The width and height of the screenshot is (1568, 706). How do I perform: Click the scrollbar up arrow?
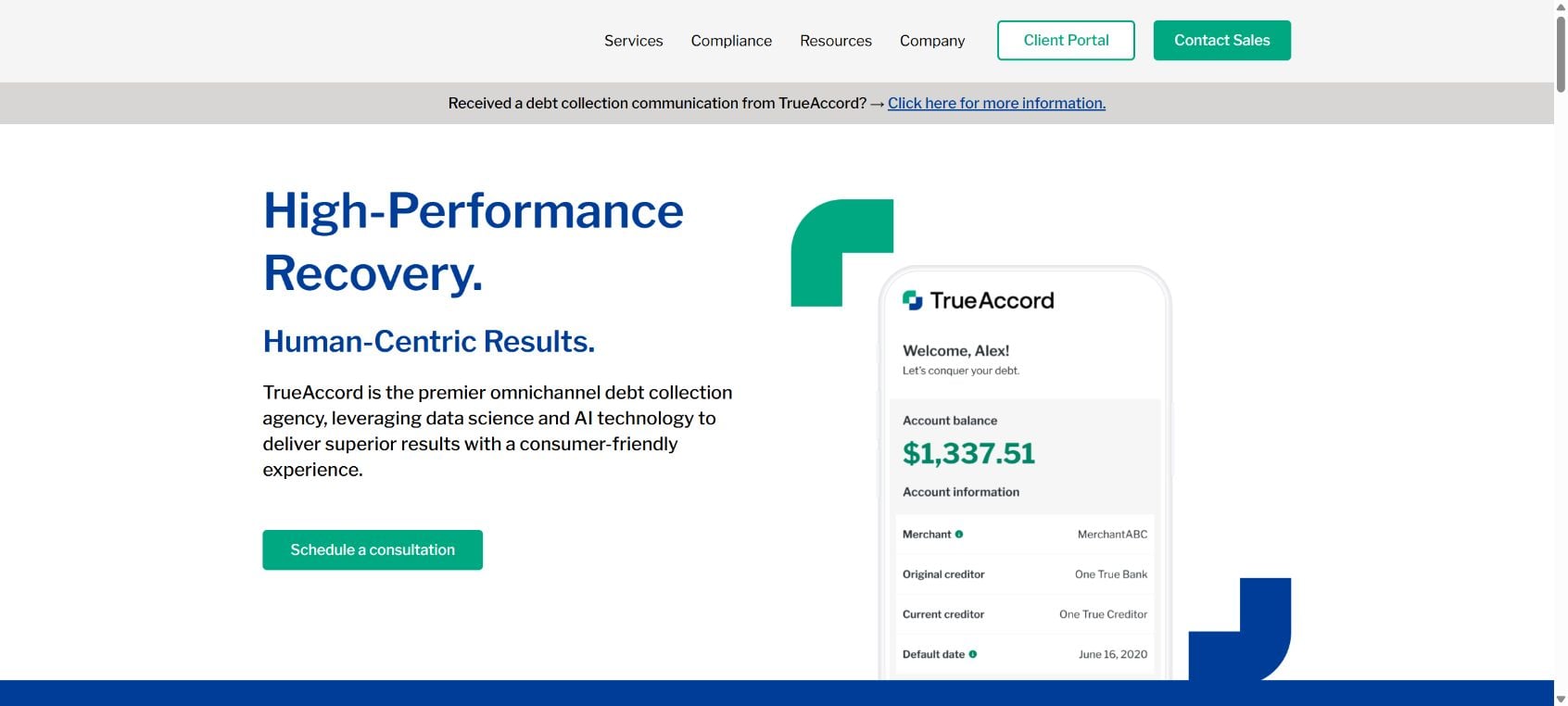1561,6
